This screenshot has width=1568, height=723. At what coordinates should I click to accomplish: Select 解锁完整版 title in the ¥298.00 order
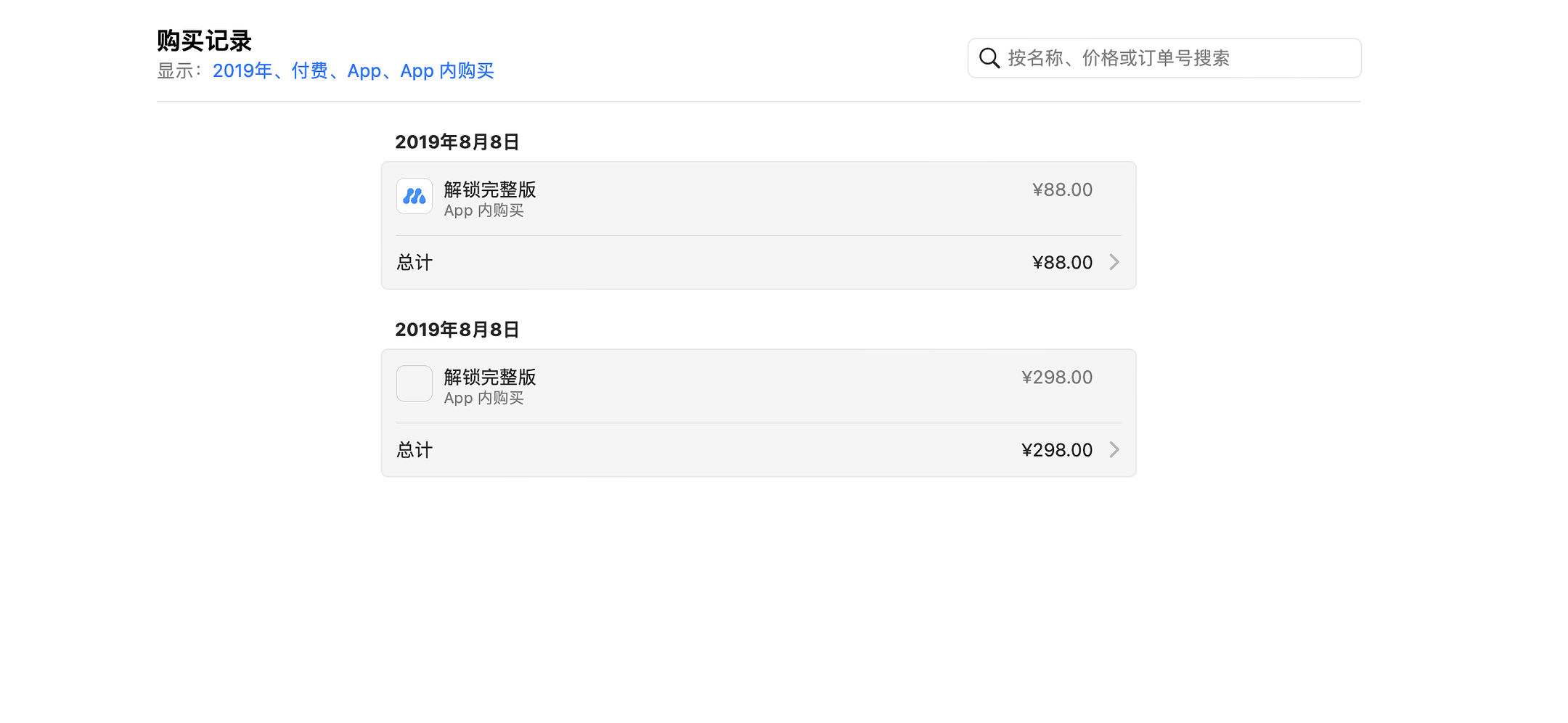click(490, 377)
